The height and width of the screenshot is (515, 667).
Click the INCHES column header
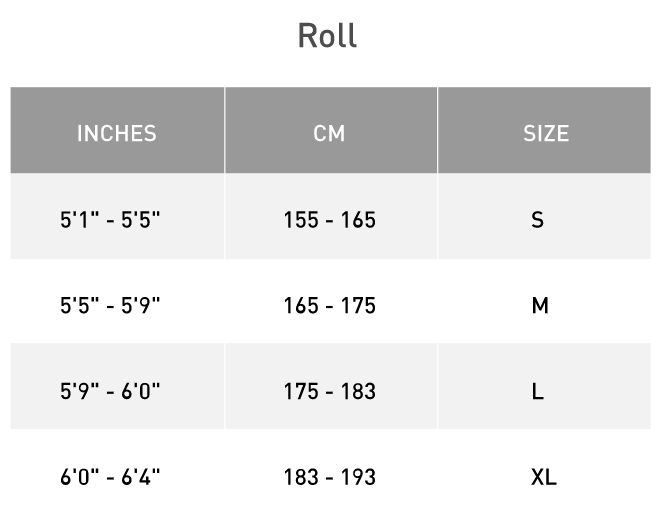click(117, 133)
